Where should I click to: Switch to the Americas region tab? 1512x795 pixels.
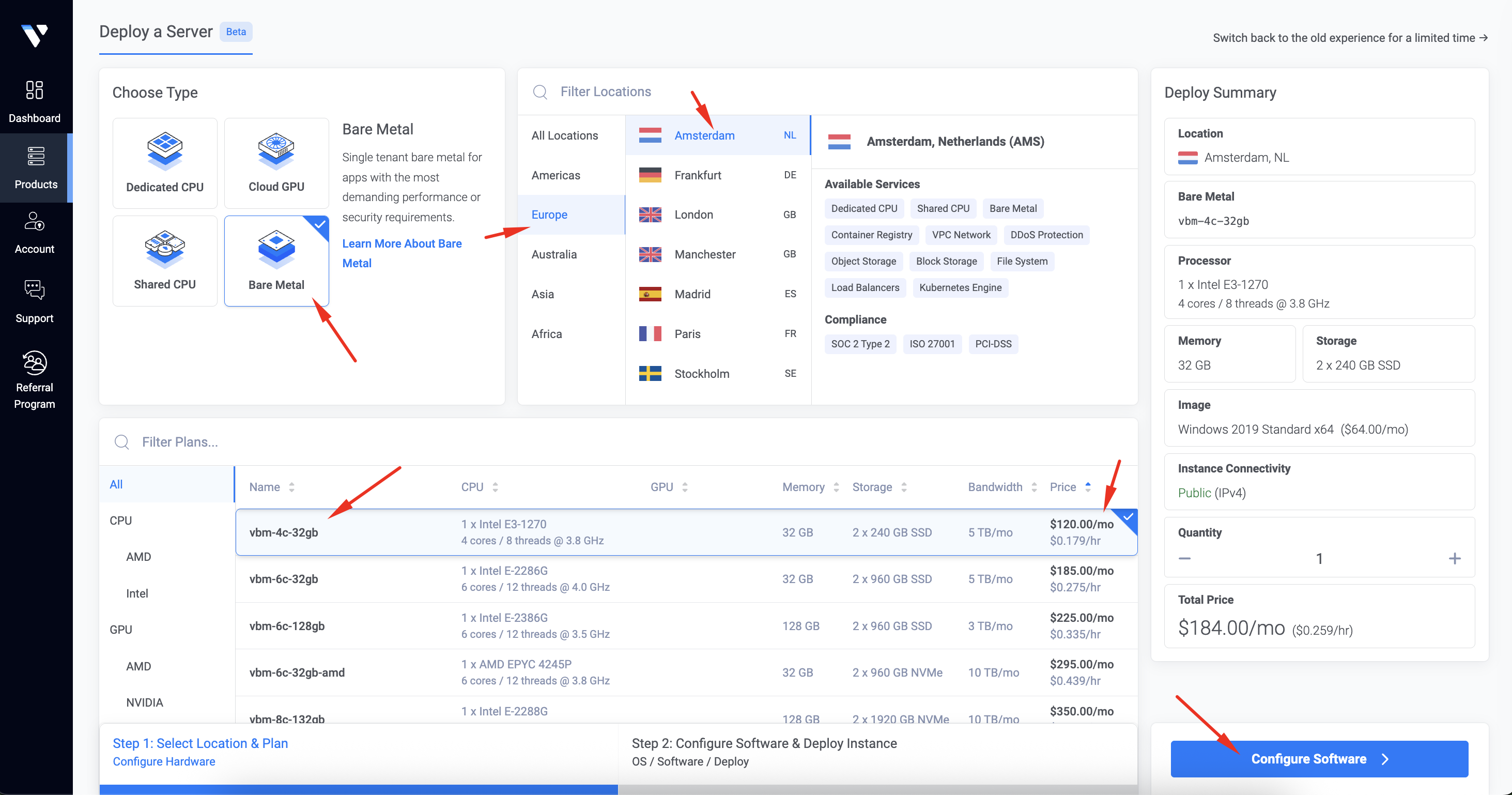[x=556, y=175]
